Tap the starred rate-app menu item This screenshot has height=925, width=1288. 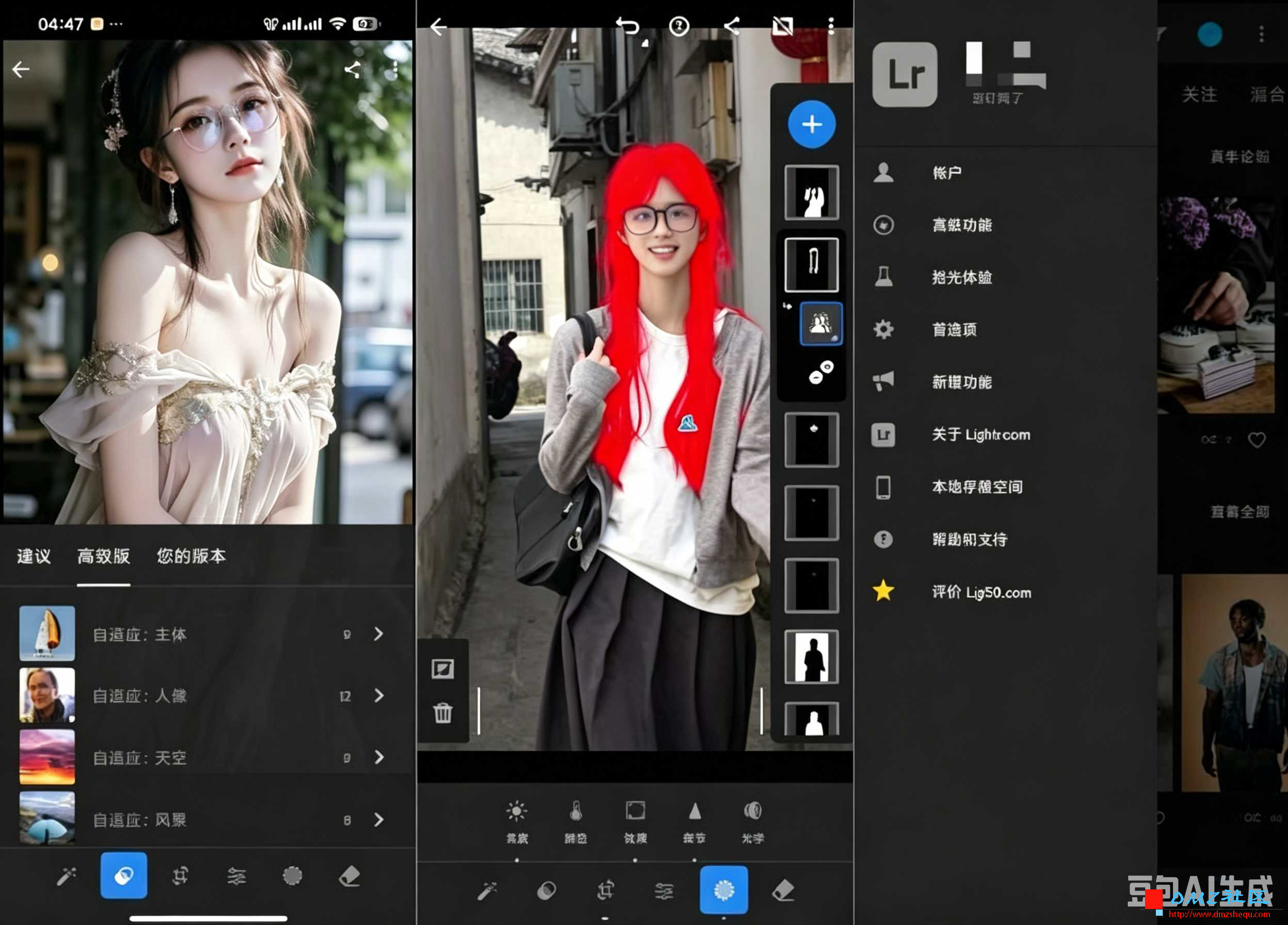(1006, 592)
